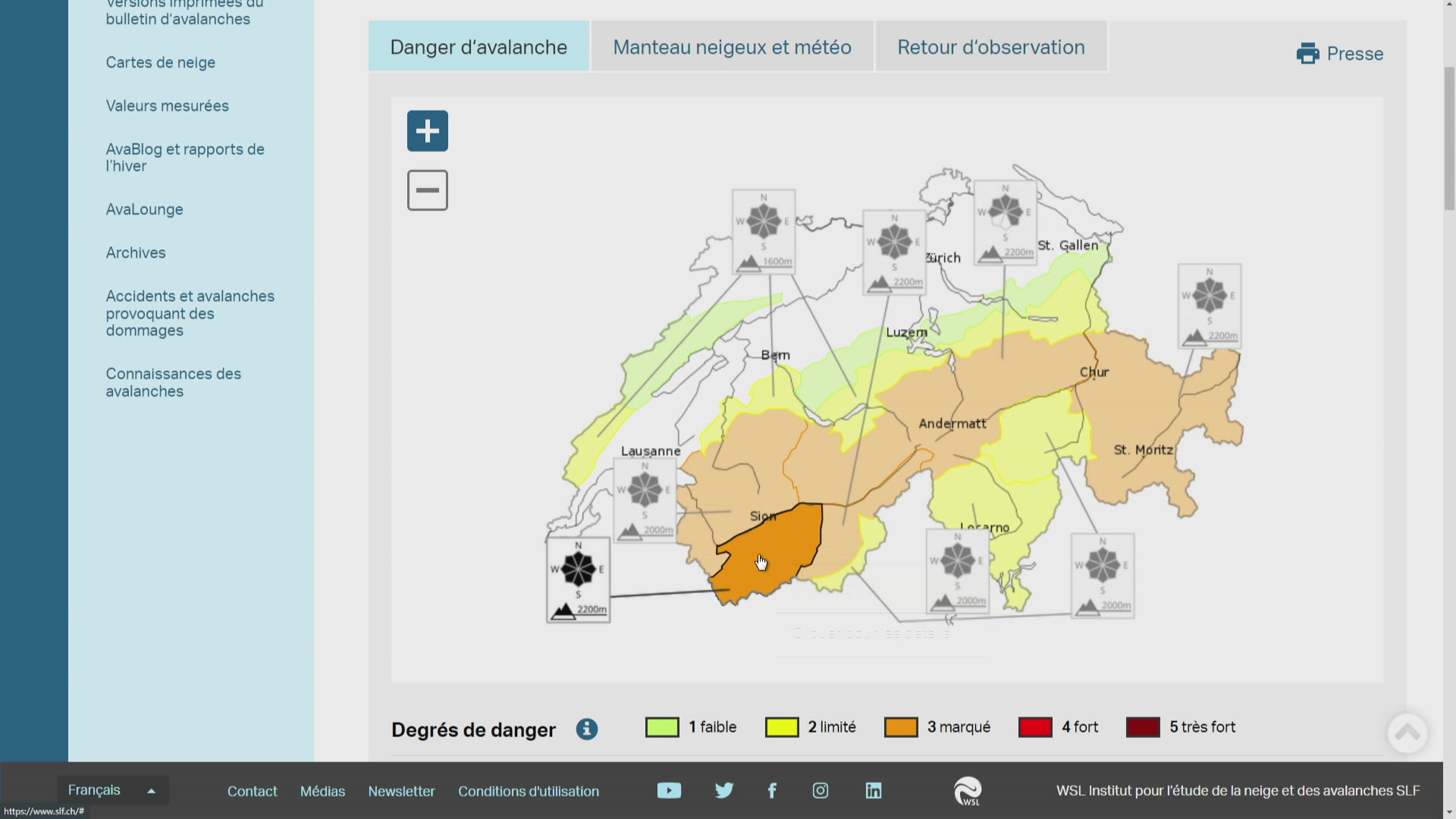Open AvaLounge in sidebar
This screenshot has width=1456, height=819.
click(x=145, y=209)
